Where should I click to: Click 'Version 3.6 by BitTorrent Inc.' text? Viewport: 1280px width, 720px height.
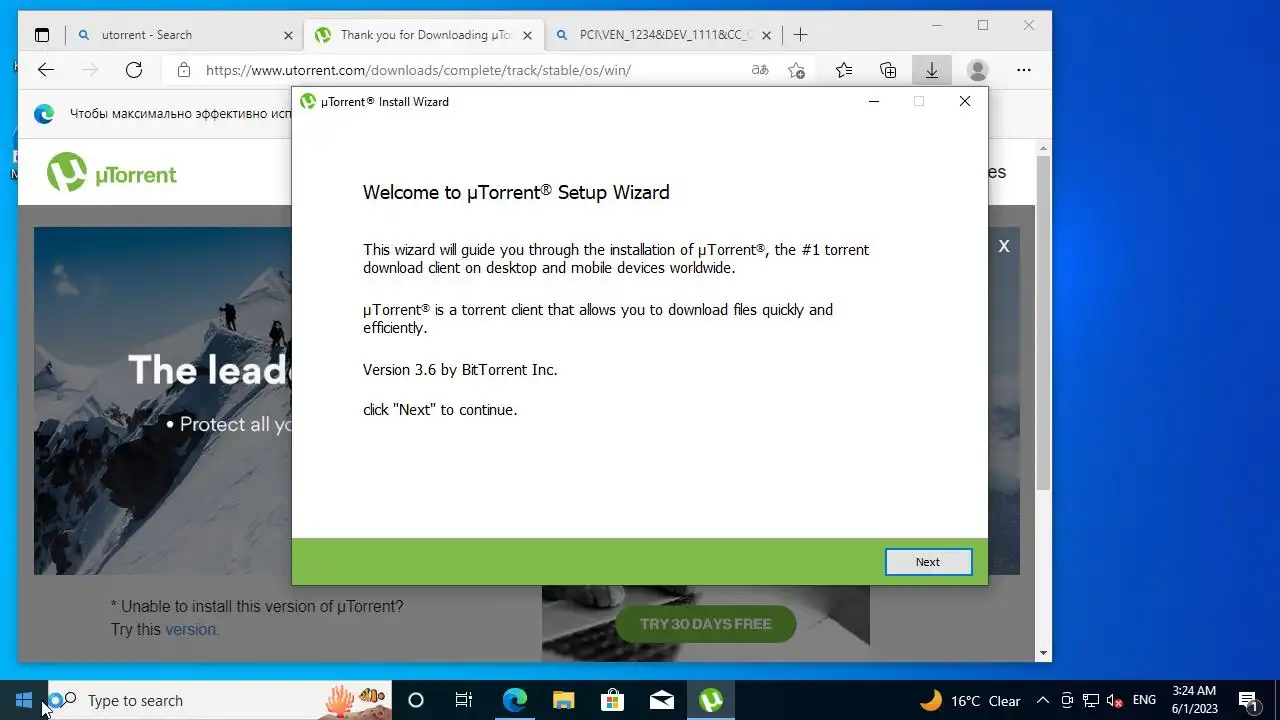pos(460,370)
